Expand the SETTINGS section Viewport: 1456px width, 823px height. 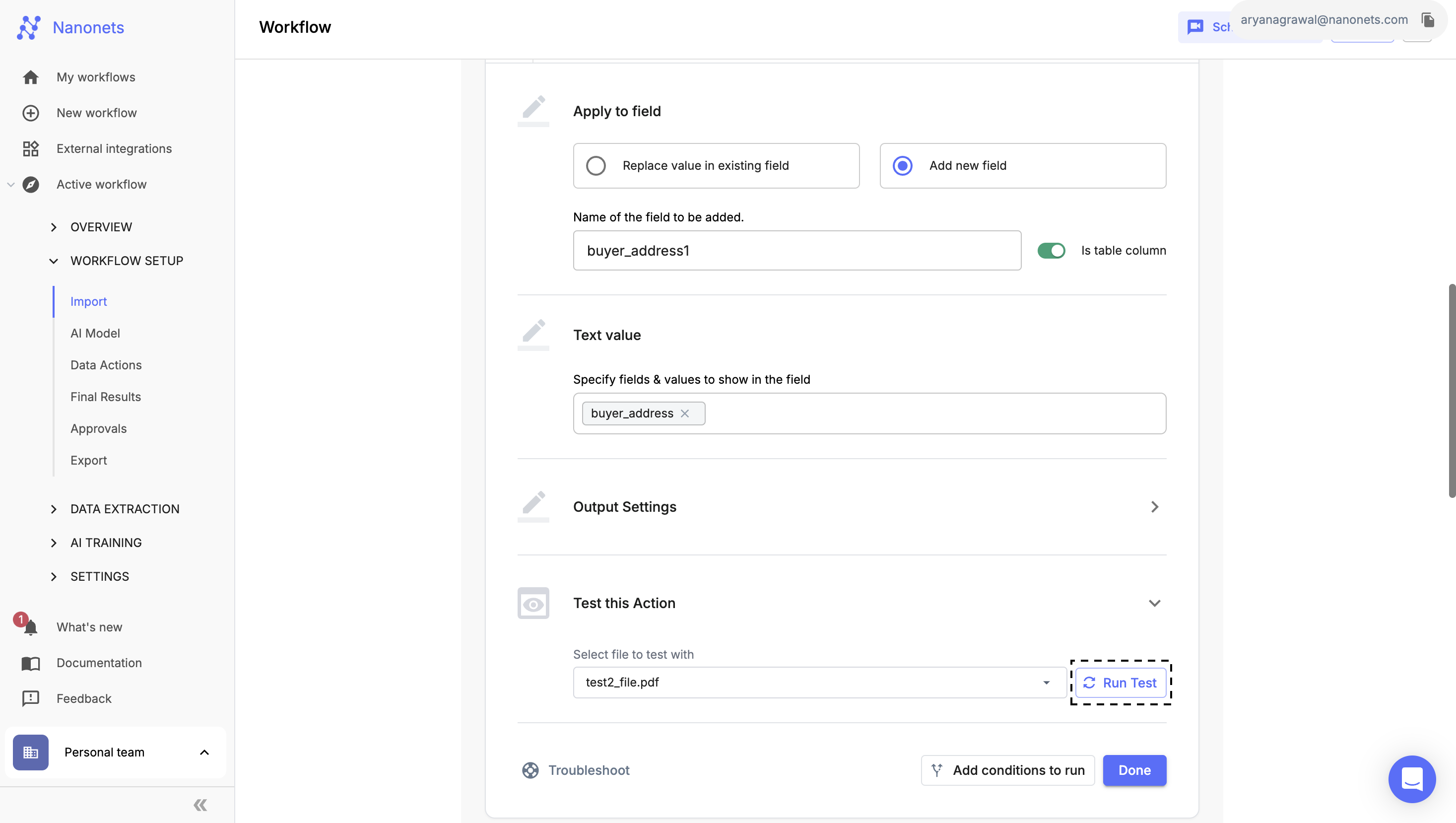(54, 577)
